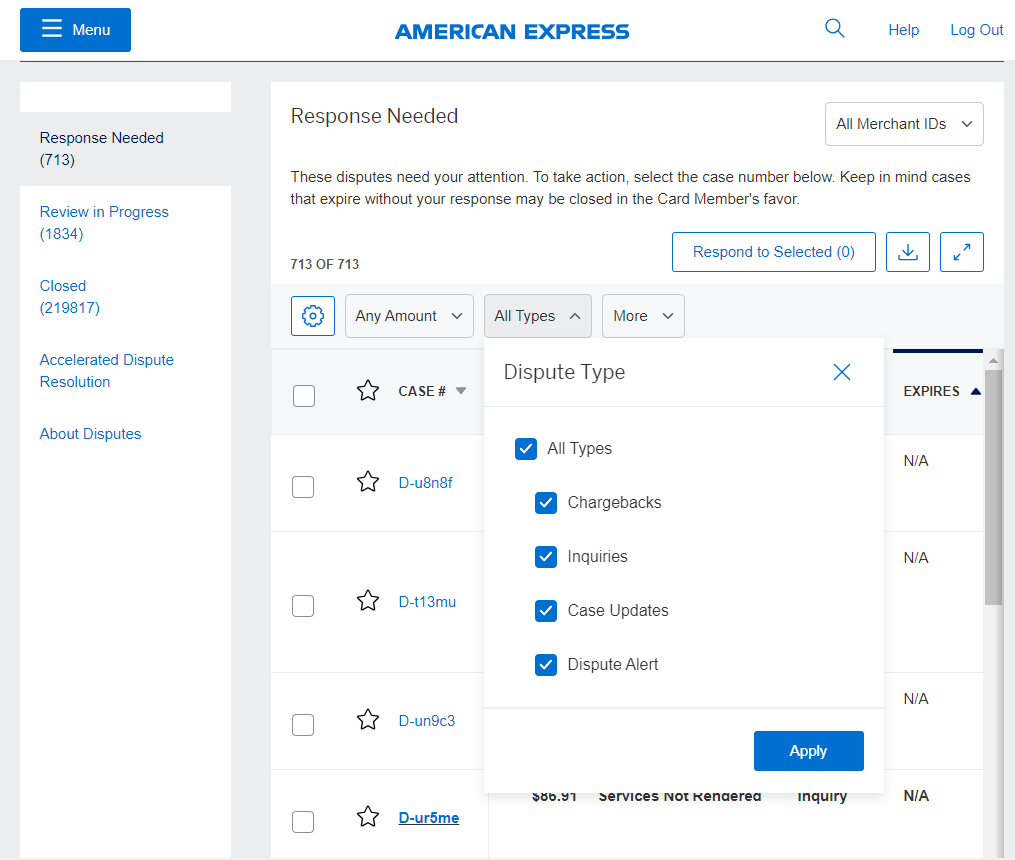
Task: Click the download disputes icon
Action: [907, 251]
